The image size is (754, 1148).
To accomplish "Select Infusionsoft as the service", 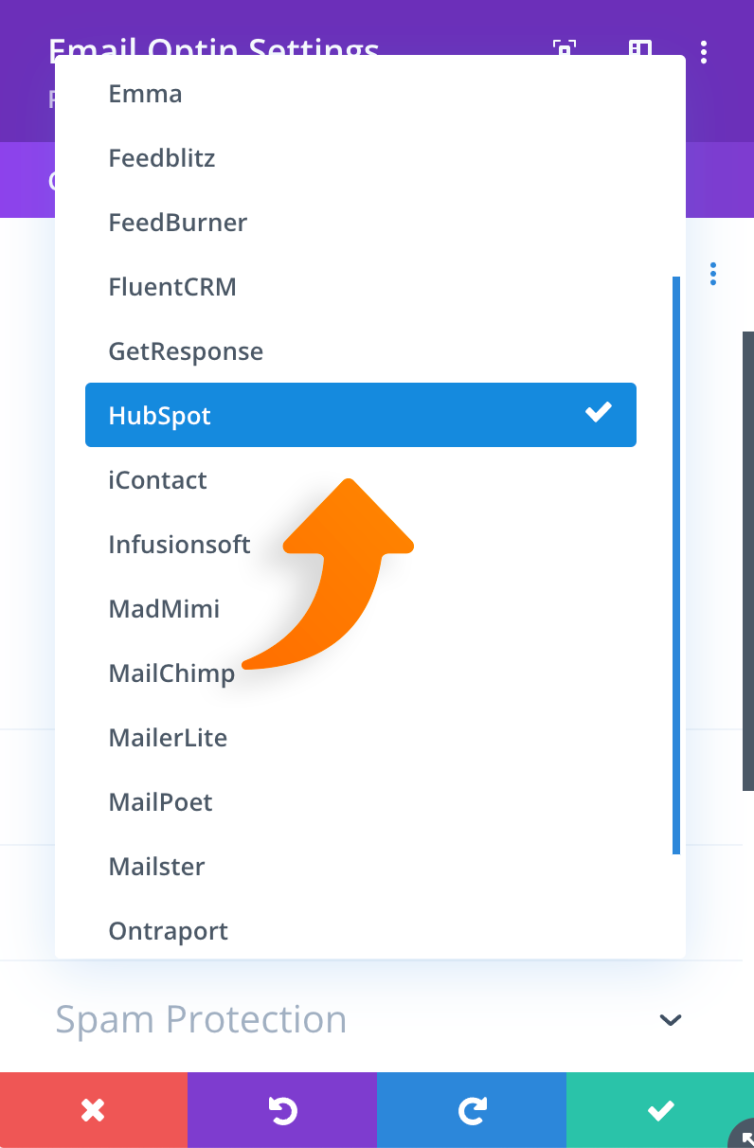I will pos(179,544).
